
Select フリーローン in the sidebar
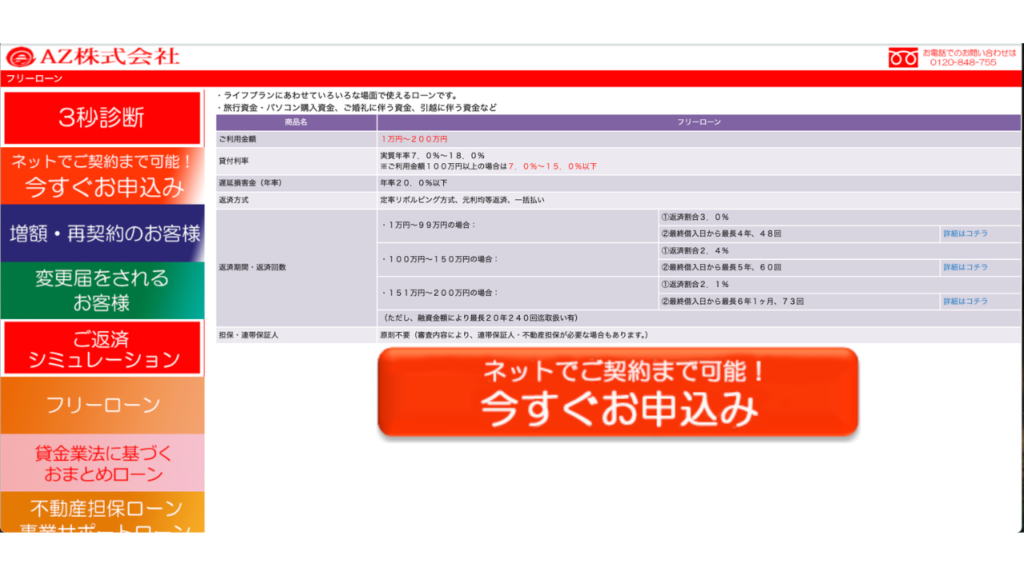coord(102,406)
